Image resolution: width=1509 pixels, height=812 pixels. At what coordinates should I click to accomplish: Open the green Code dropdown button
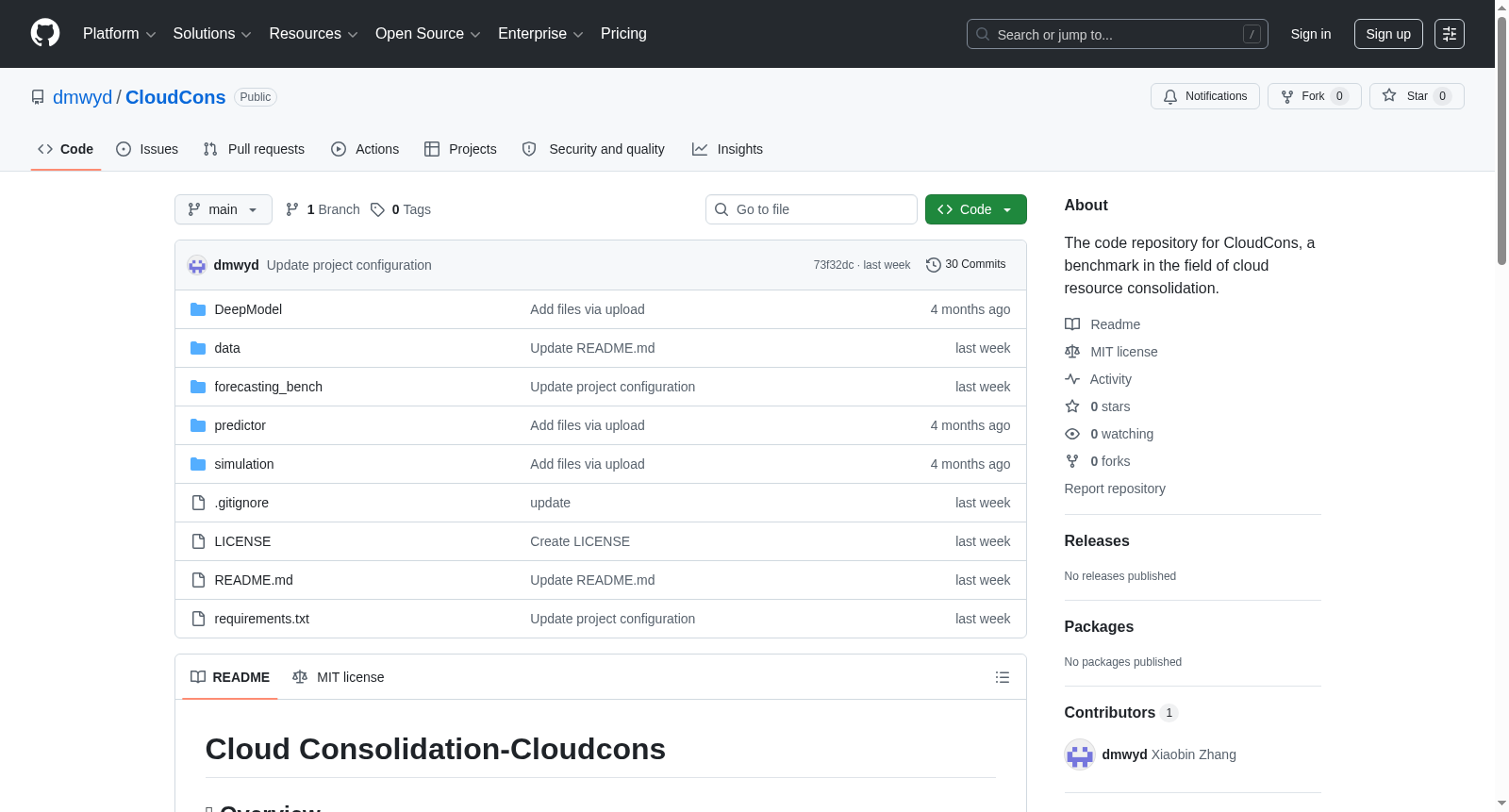pyautogui.click(x=976, y=209)
